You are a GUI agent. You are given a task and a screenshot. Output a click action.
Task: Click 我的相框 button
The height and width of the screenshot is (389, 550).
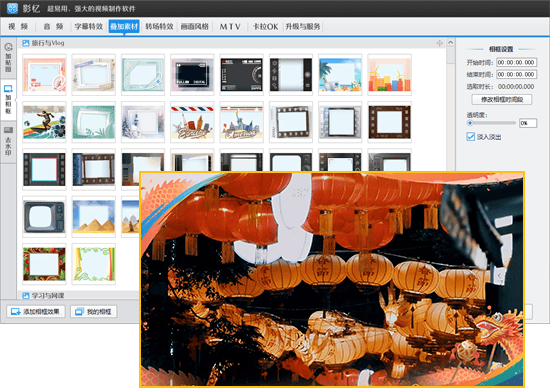tap(94, 311)
